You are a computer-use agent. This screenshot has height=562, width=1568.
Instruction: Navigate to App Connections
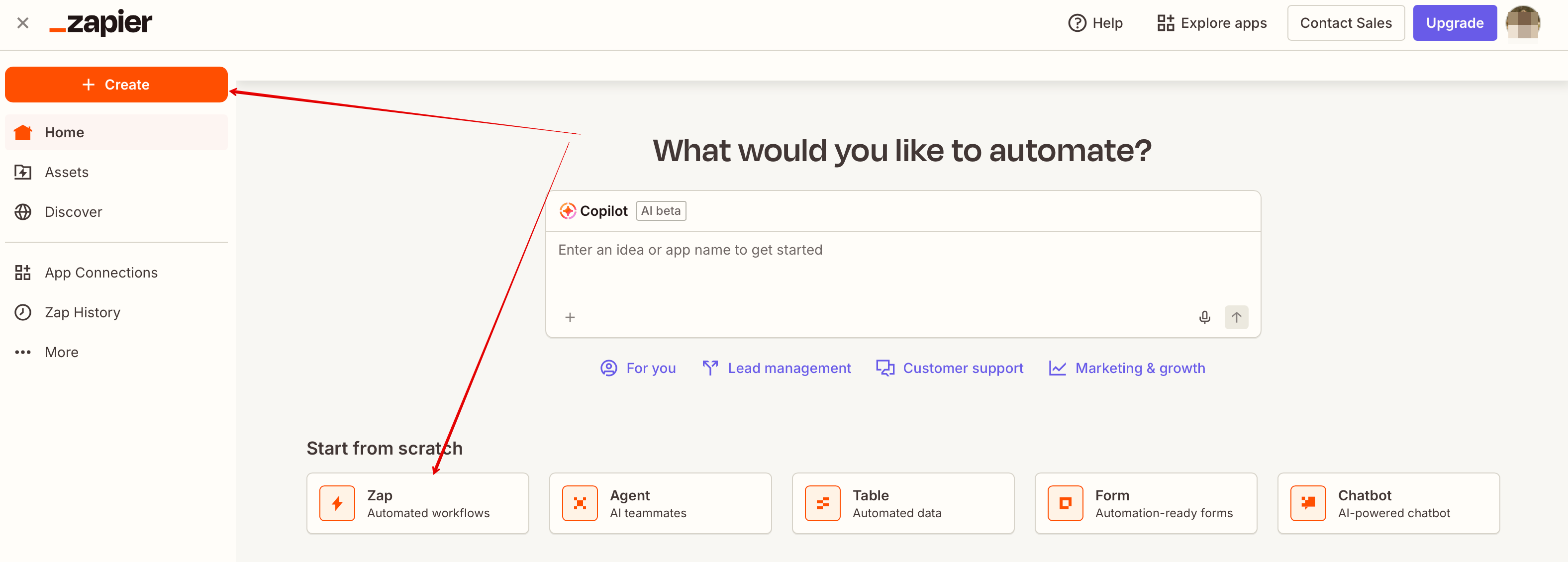[101, 273]
